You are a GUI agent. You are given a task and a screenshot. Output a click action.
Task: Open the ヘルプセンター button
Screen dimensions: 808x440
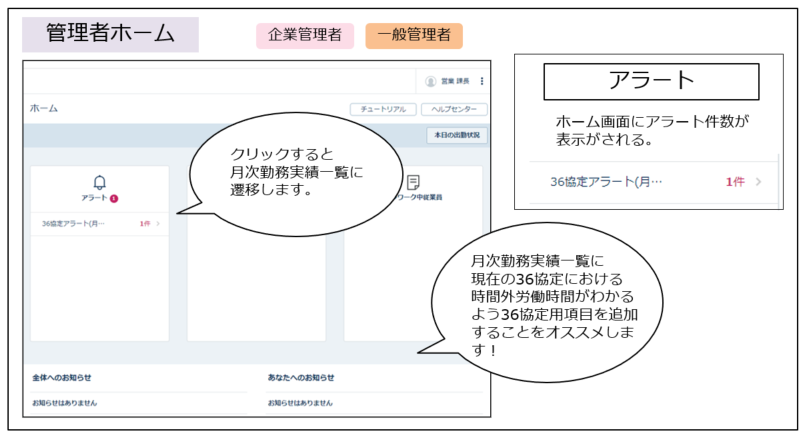point(454,109)
